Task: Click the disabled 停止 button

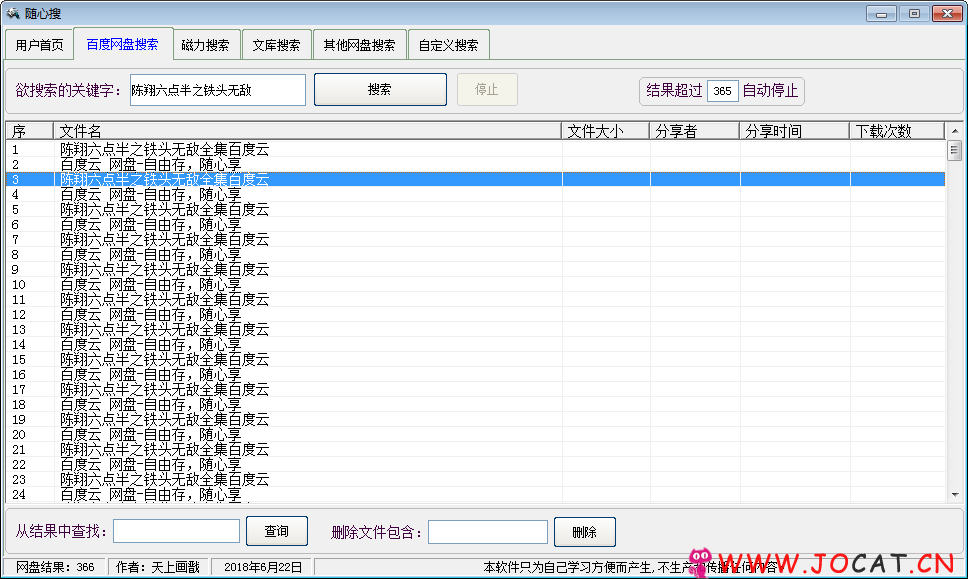Action: click(486, 90)
